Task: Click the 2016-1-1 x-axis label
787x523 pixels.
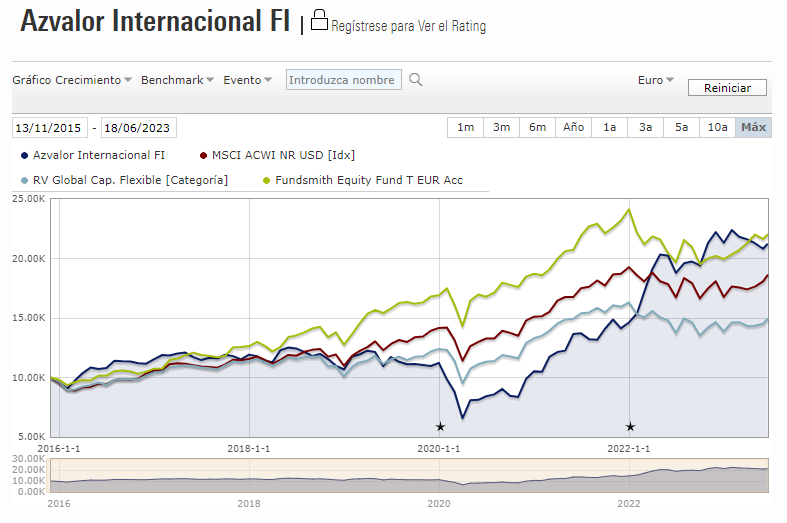Action: coord(59,448)
